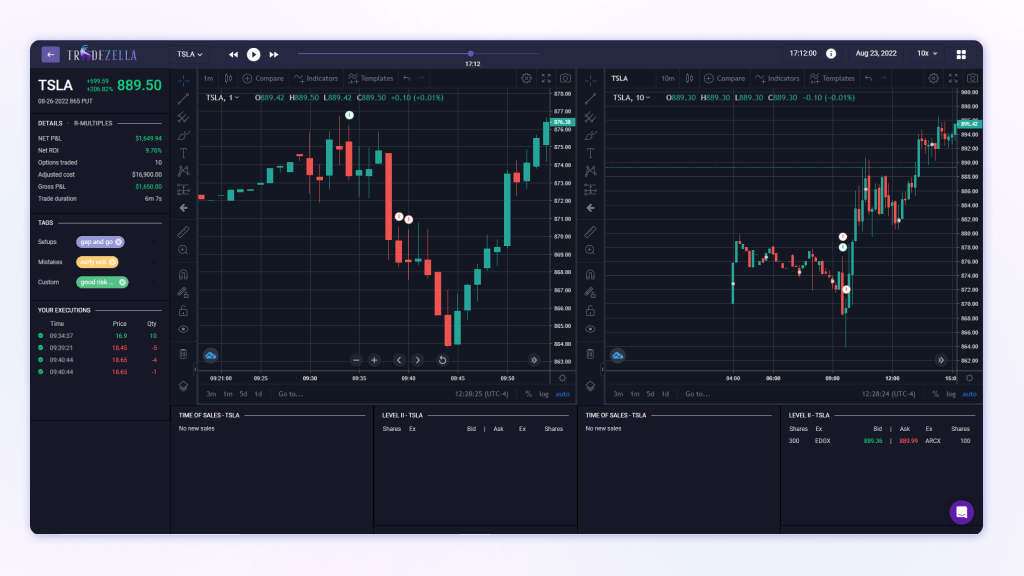Viewport: 1024px width, 576px height.
Task: Click the purple back arrow button
Action: tap(50, 54)
